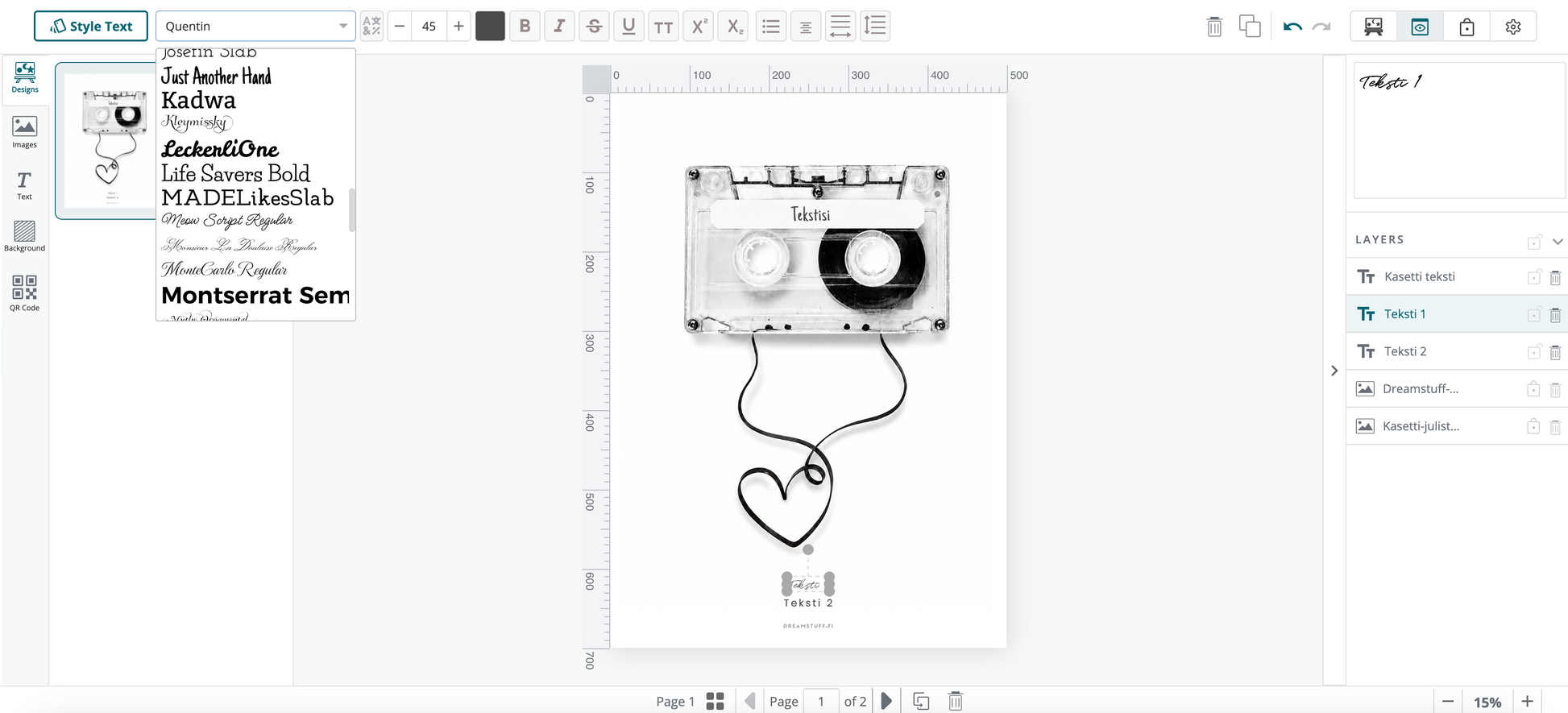This screenshot has height=713, width=1568.
Task: Open the scene mockup view
Action: [1374, 27]
